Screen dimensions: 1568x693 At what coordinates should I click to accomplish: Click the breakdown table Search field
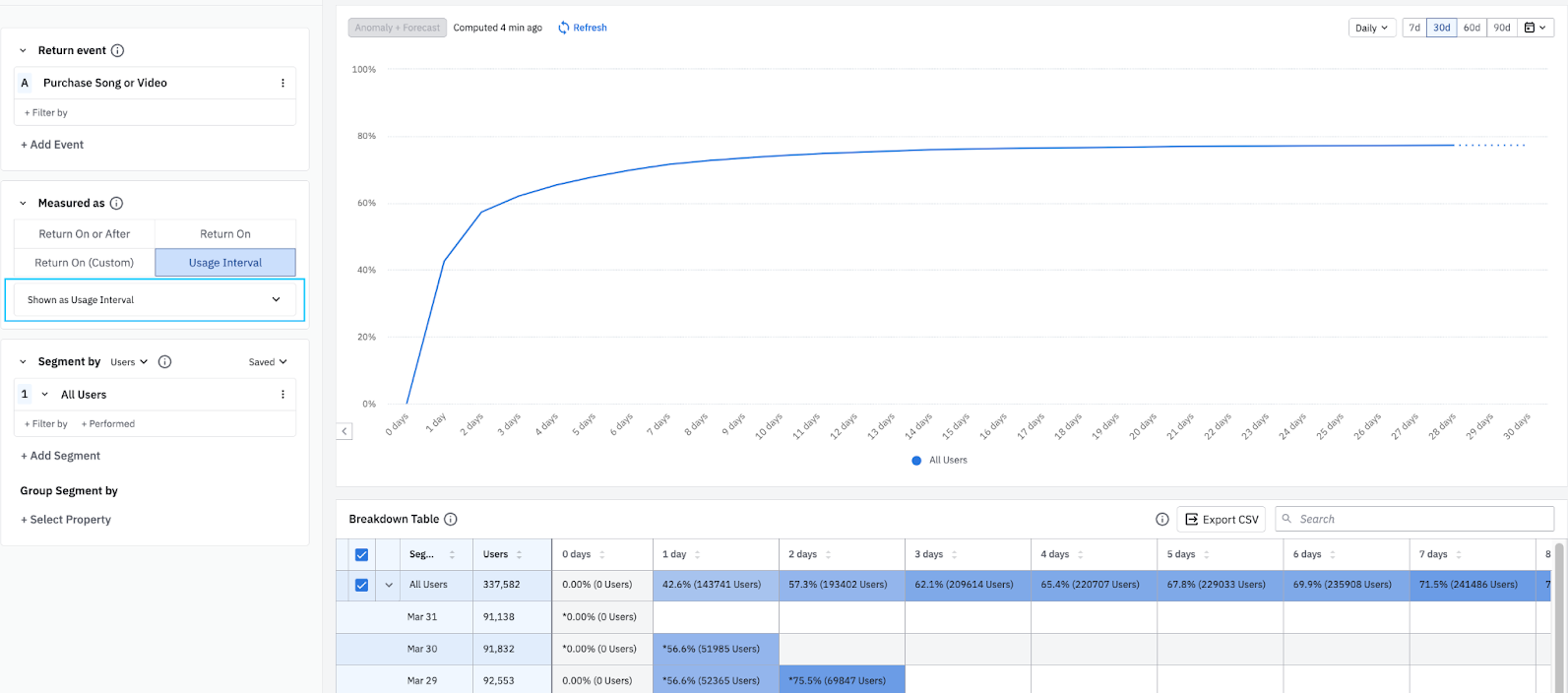[1417, 519]
